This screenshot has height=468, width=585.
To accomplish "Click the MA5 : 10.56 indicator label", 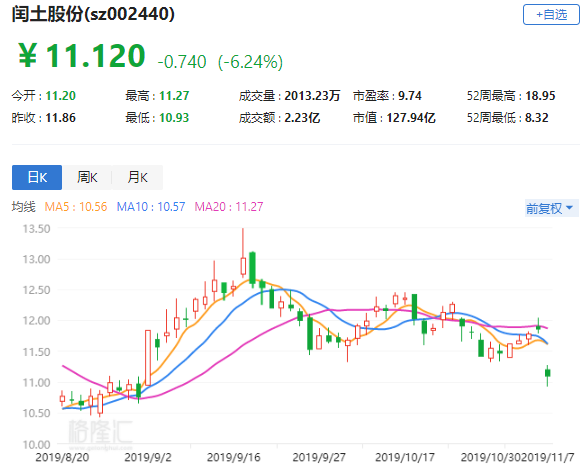I will (76, 206).
